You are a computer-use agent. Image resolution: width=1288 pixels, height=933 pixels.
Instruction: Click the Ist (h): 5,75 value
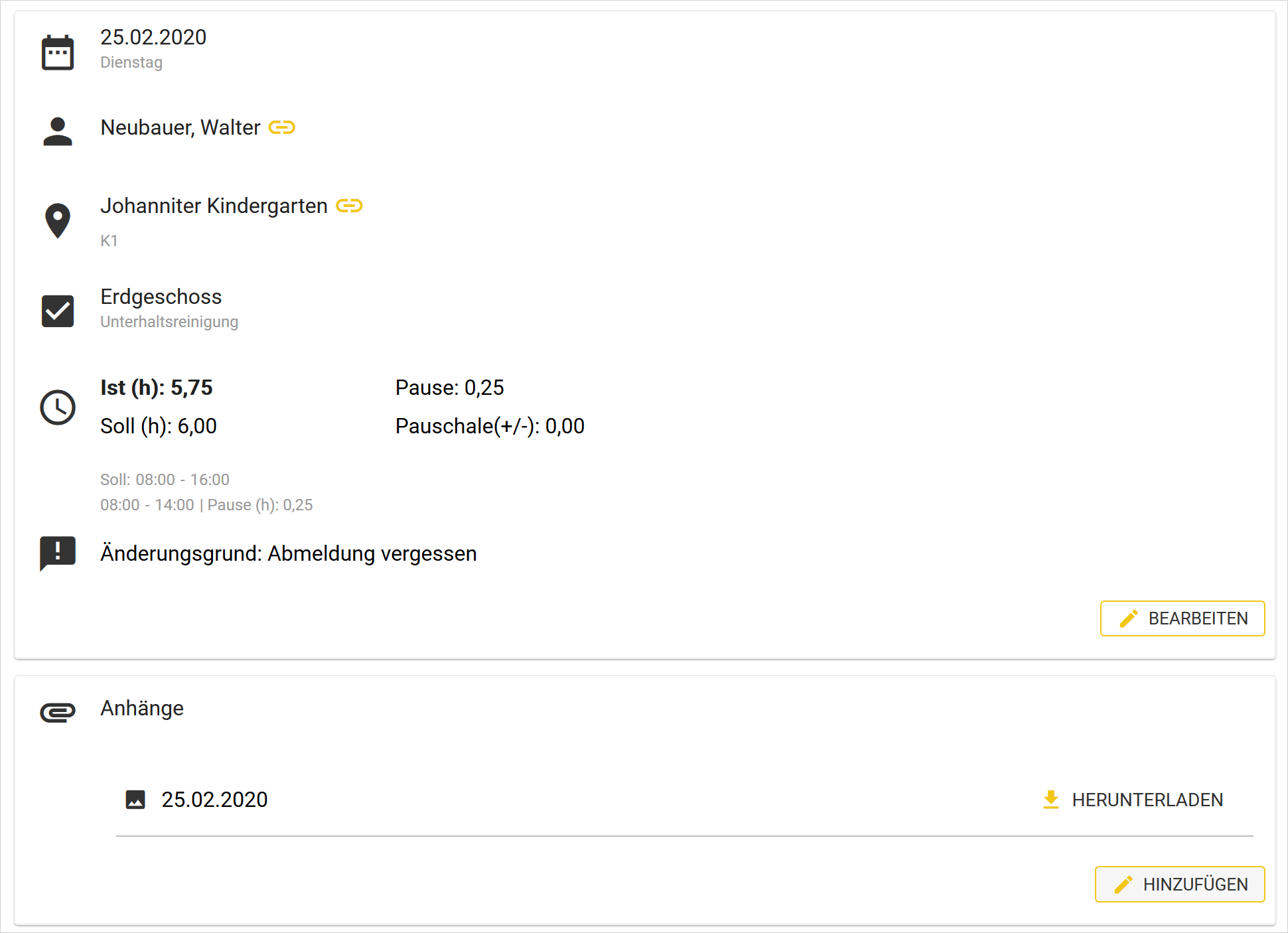[x=157, y=388]
